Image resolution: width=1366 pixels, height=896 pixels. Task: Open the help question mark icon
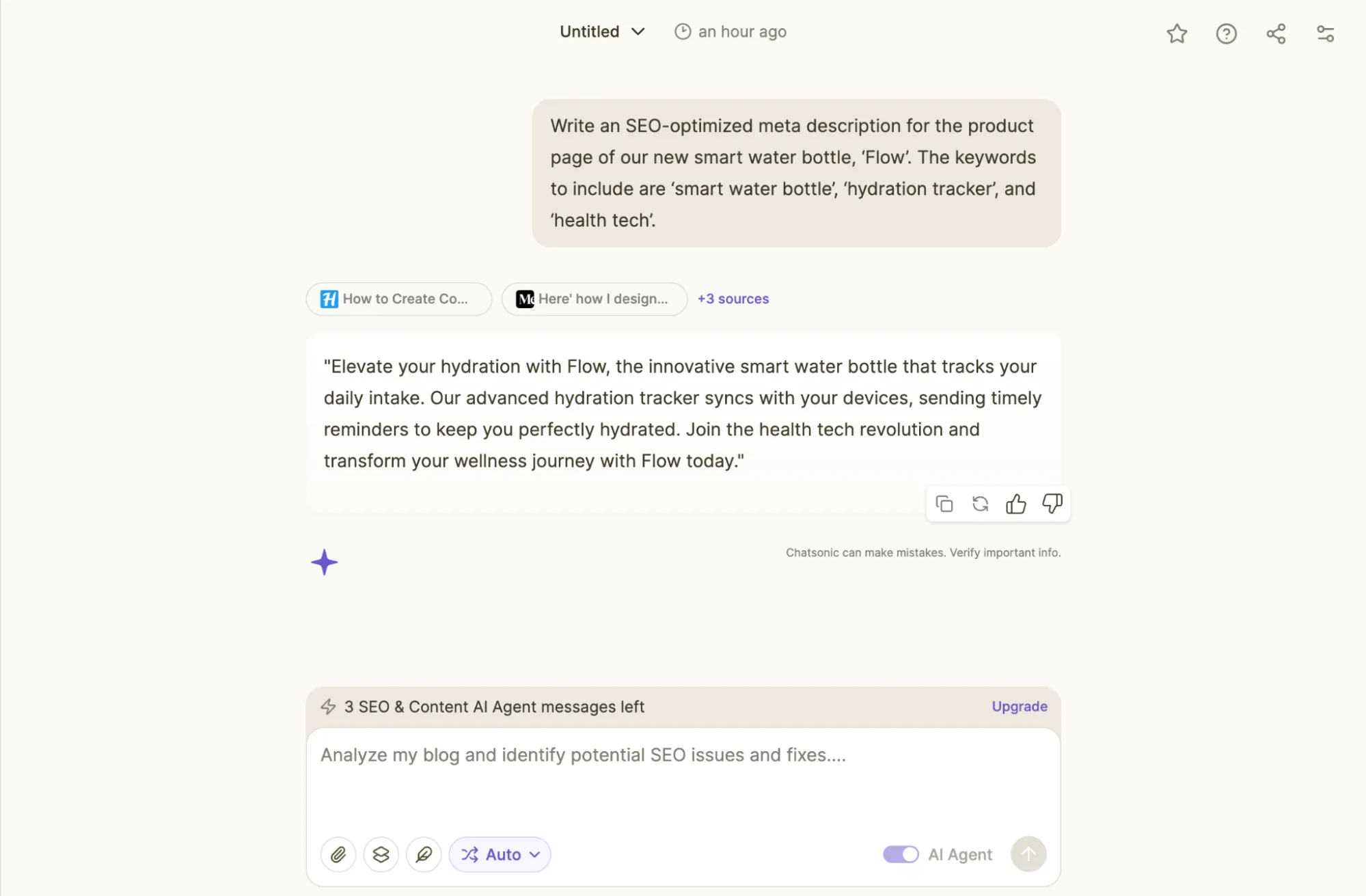pos(1227,33)
